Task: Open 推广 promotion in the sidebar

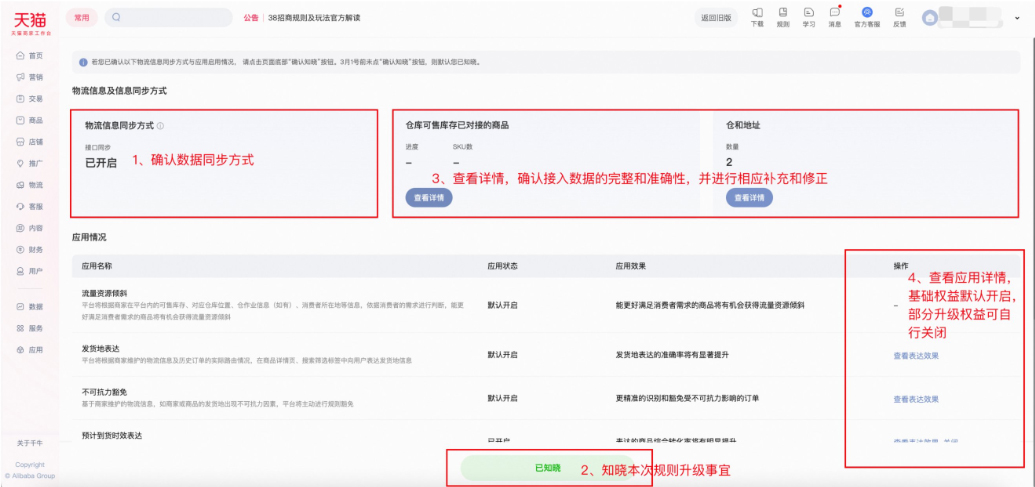Action: [x=30, y=163]
